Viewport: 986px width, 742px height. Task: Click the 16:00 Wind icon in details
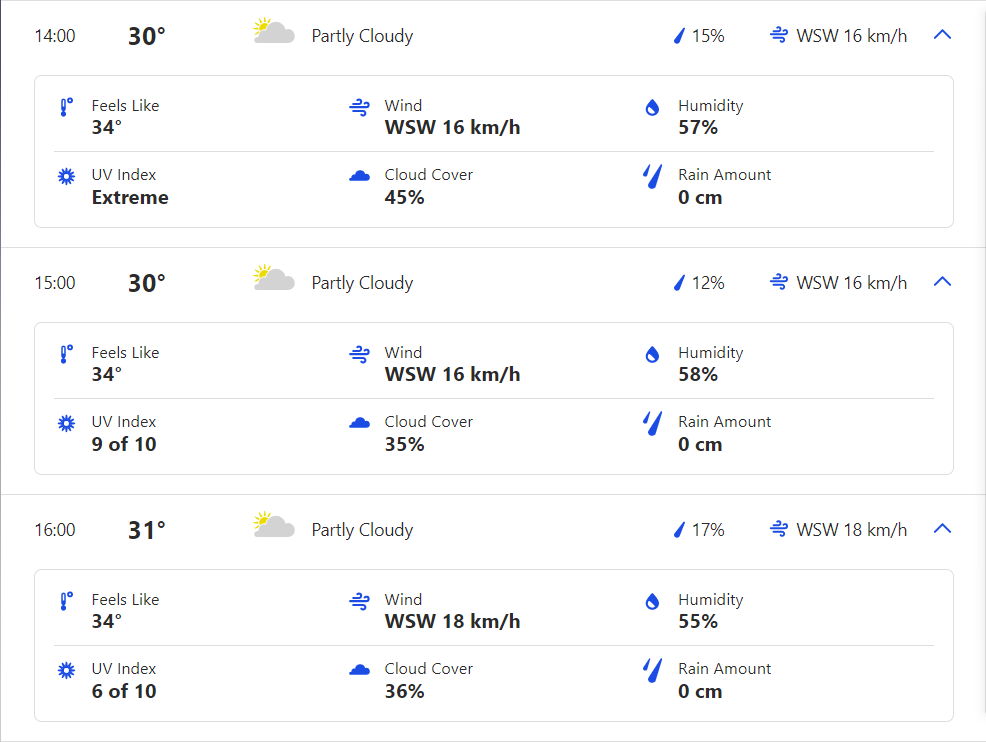point(360,602)
